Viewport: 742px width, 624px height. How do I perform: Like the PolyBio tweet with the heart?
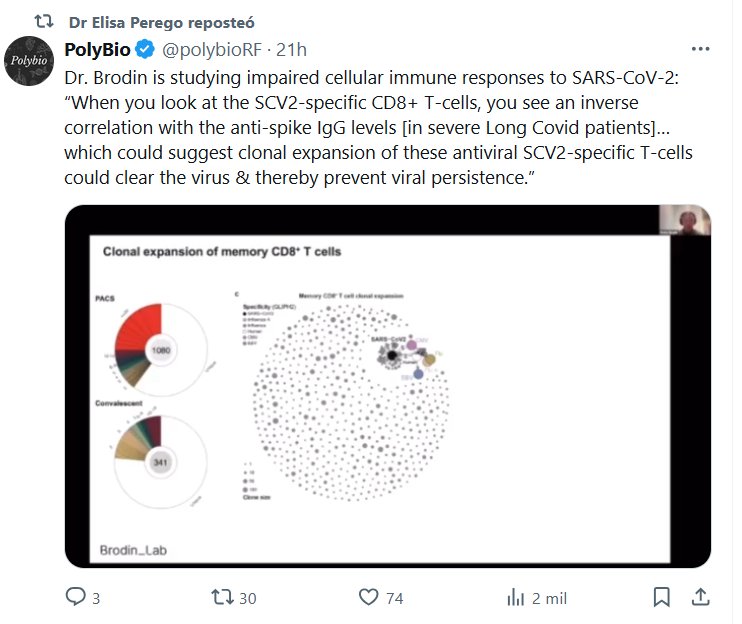click(x=369, y=597)
